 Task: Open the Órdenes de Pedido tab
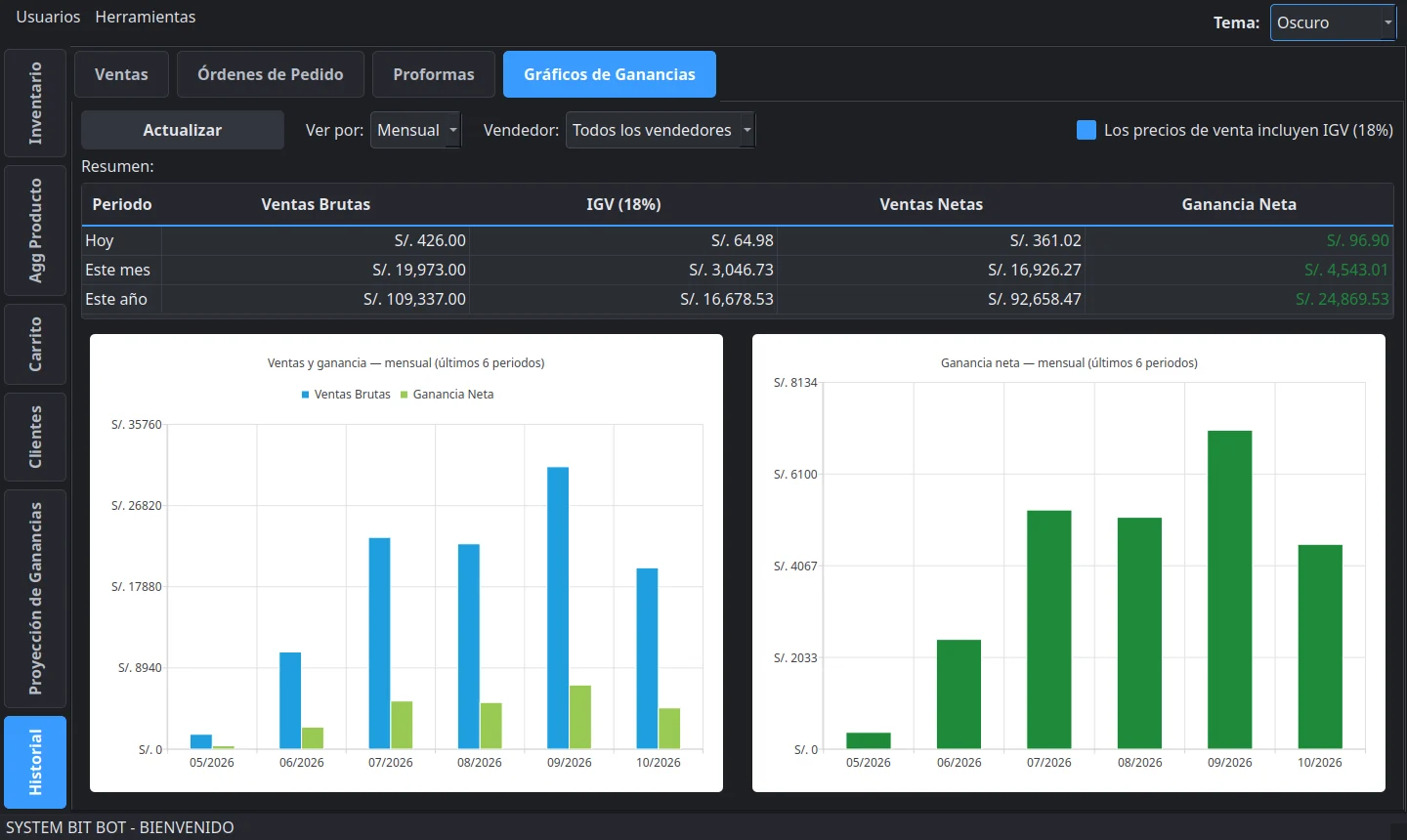tap(271, 74)
